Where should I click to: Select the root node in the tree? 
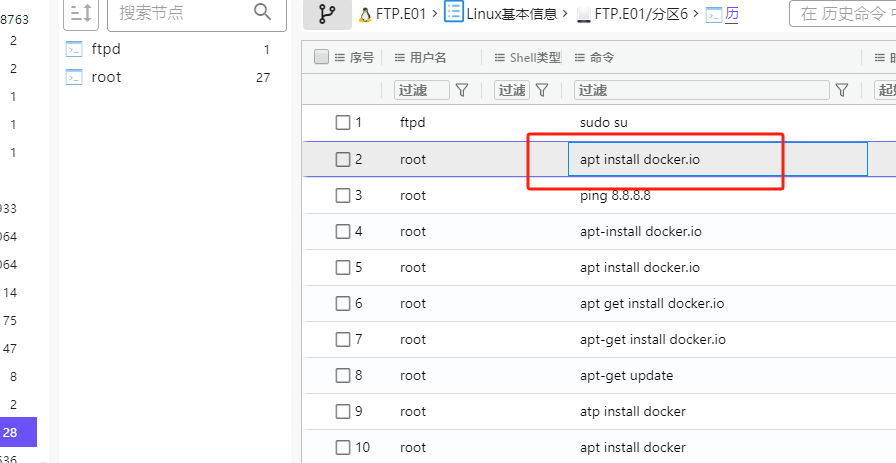click(106, 77)
